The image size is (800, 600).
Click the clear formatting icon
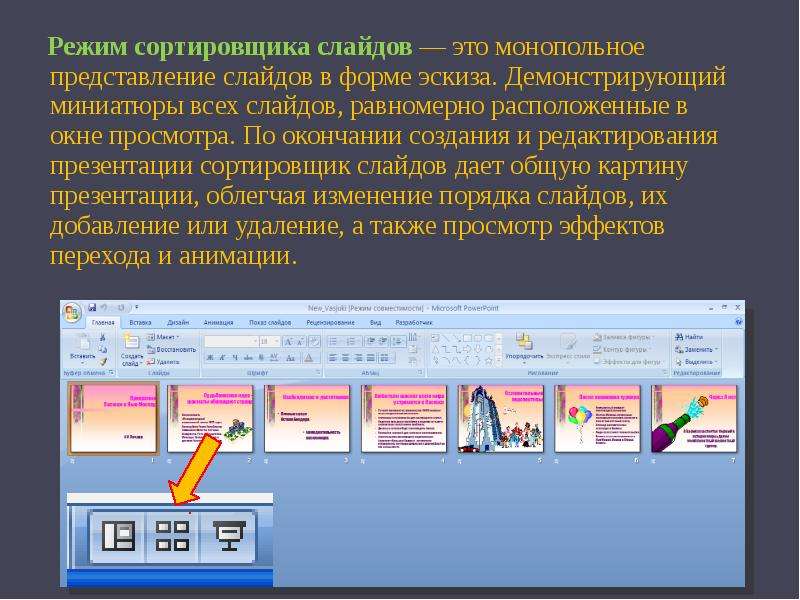315,341
